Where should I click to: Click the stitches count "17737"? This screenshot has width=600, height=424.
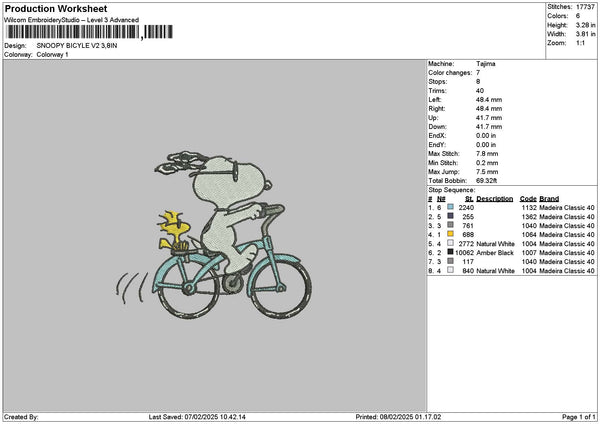point(585,7)
